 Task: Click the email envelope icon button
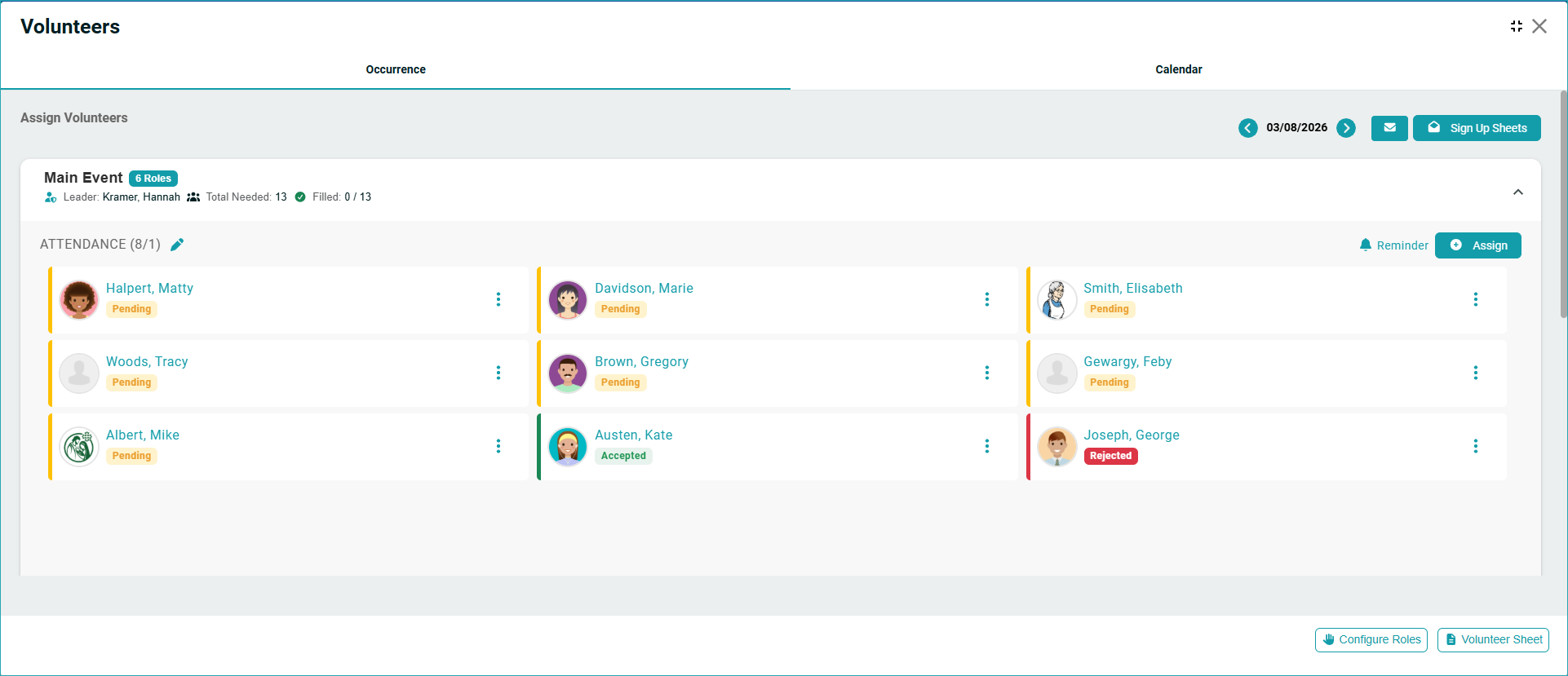click(x=1389, y=128)
